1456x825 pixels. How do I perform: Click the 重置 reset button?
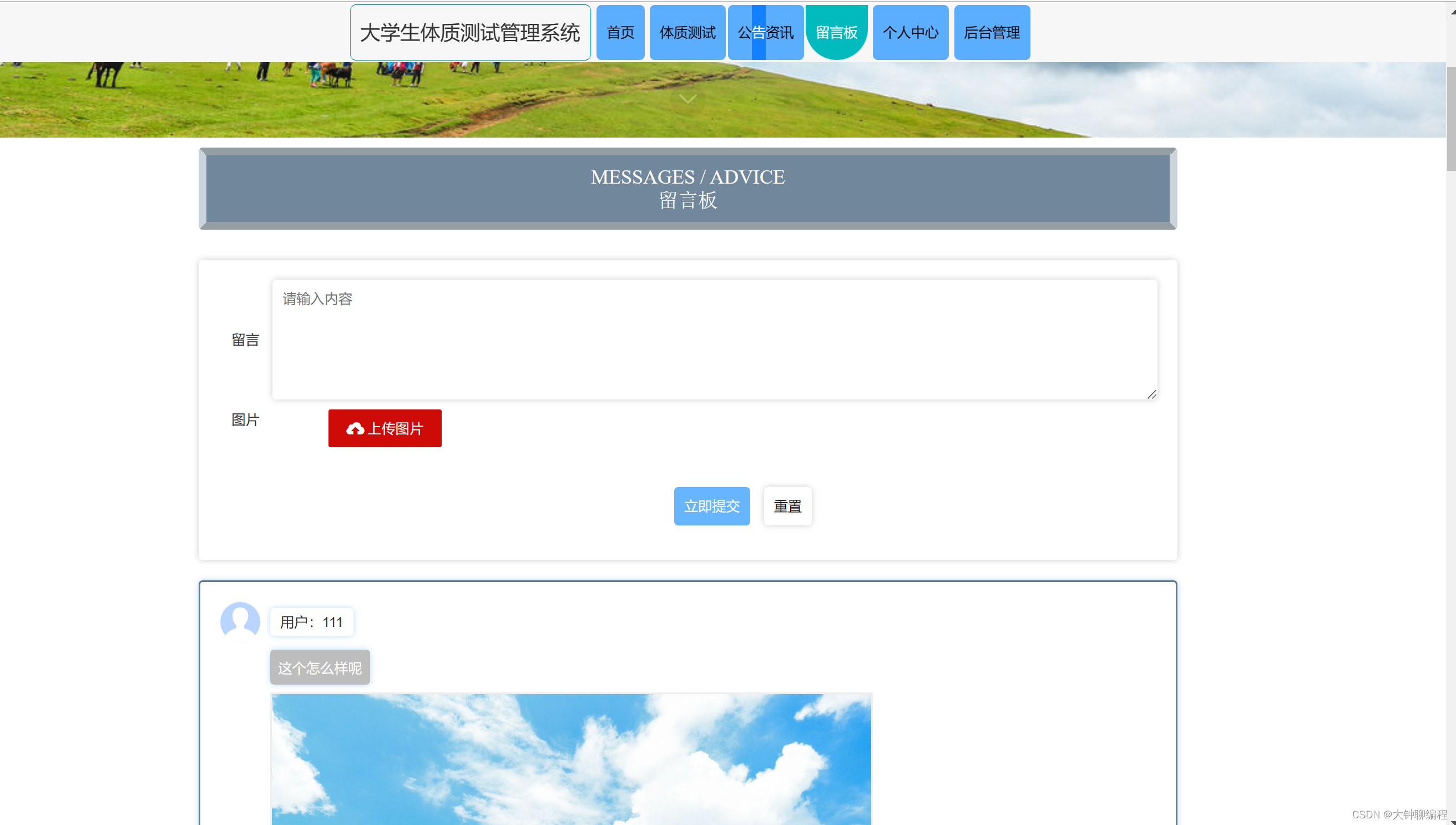pos(787,506)
